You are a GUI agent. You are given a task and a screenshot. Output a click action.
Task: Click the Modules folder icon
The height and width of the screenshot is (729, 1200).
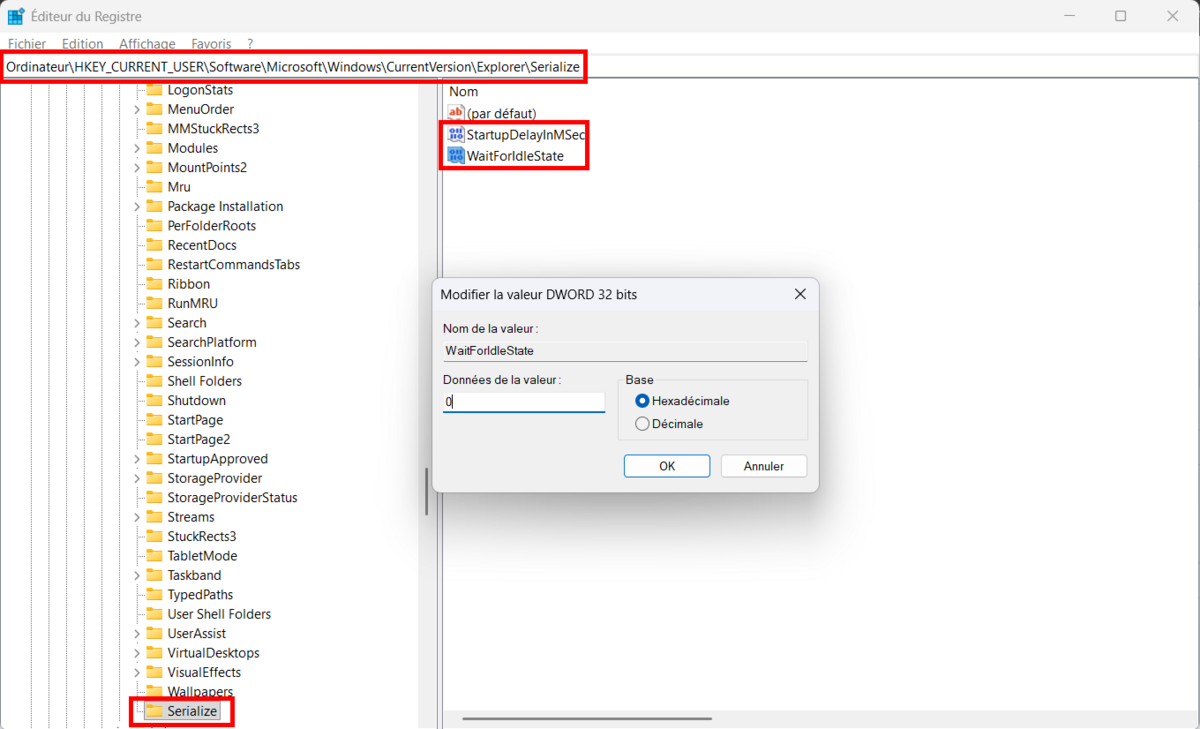[x=153, y=148]
